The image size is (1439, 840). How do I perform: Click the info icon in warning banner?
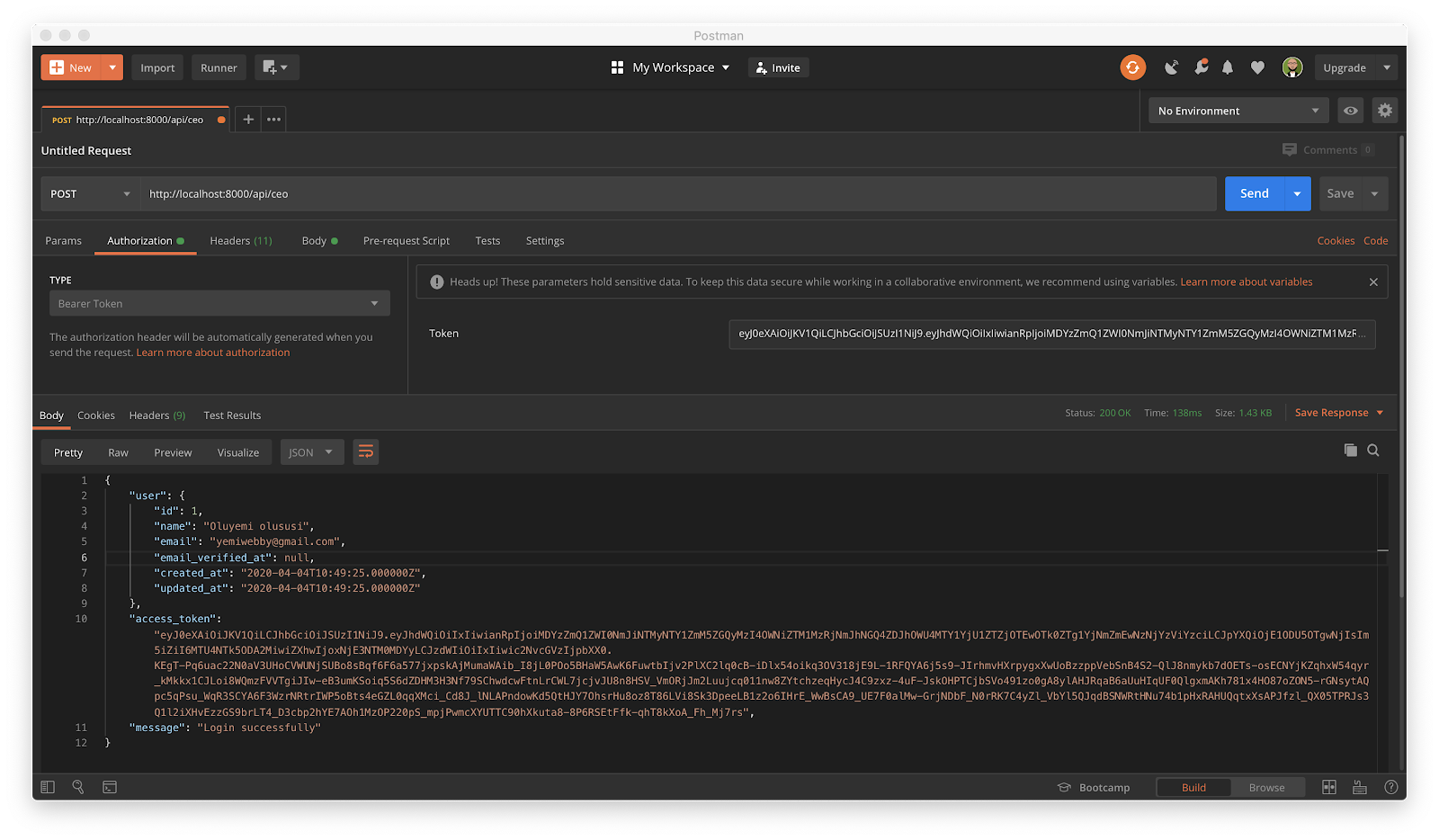pos(437,282)
